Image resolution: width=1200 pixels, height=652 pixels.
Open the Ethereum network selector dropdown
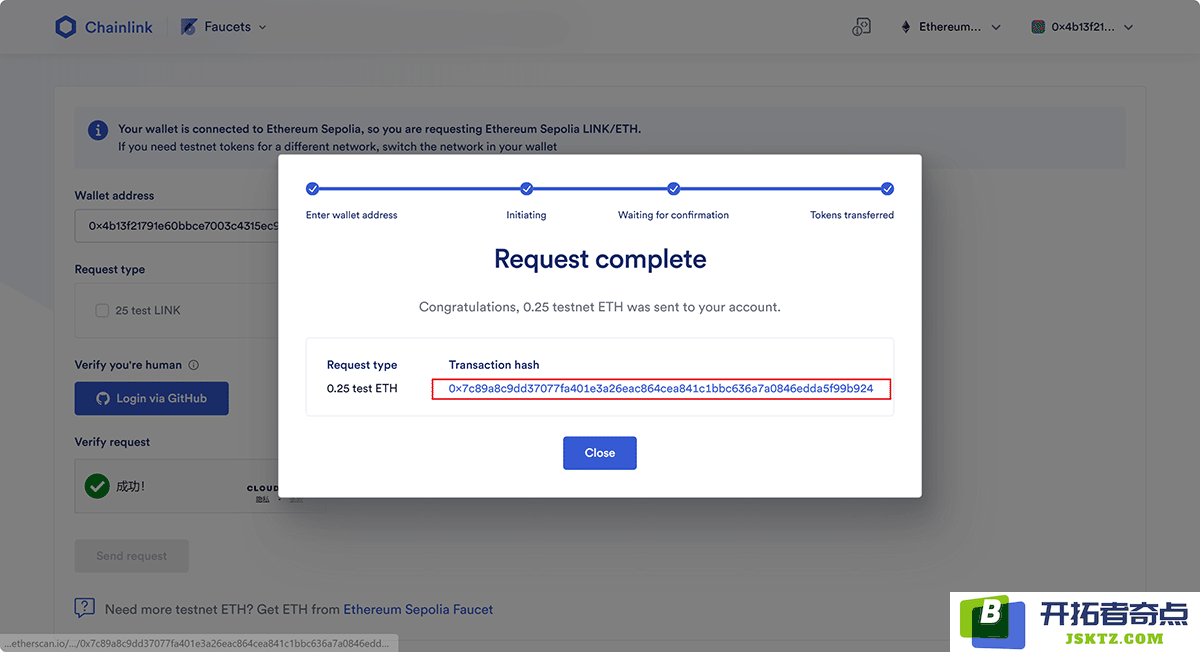click(x=951, y=27)
